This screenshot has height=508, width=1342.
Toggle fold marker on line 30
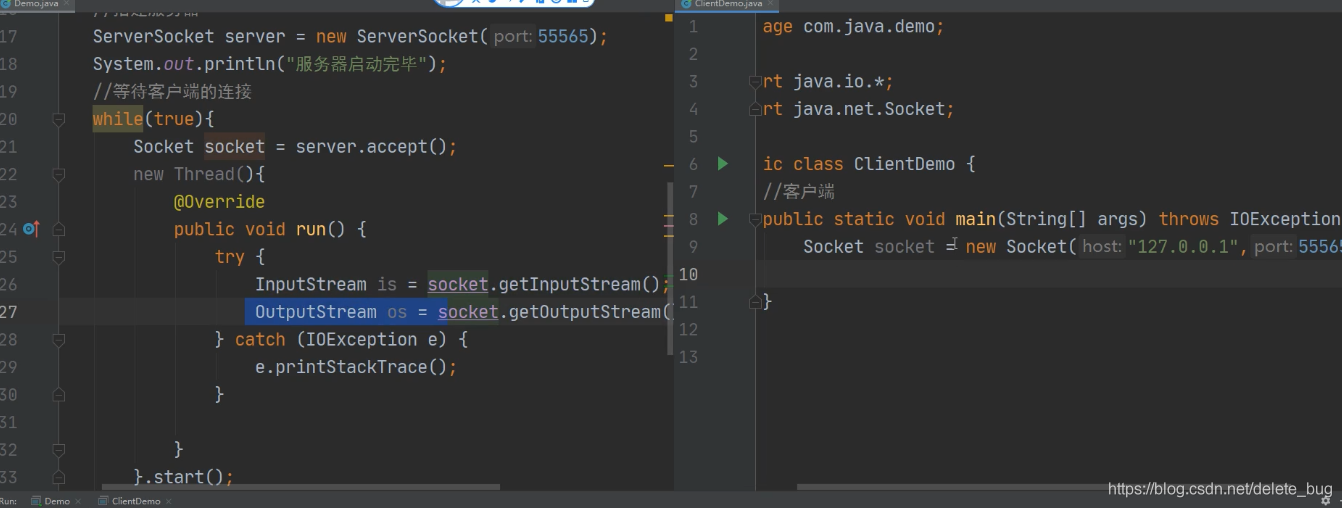pos(58,394)
